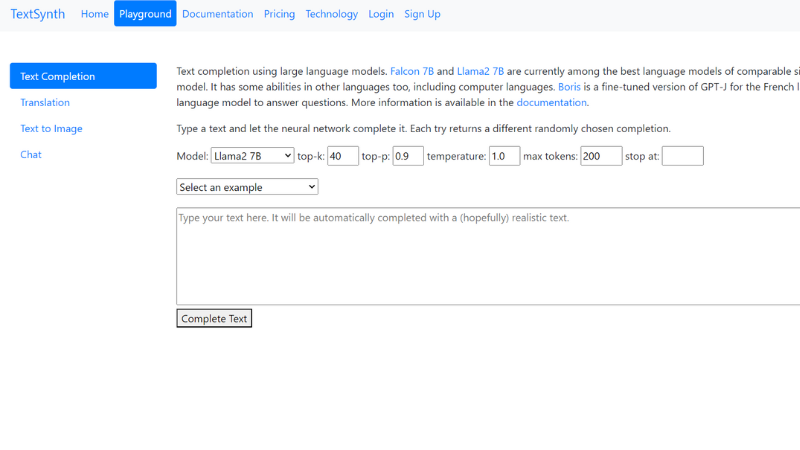Open the Model dropdown showing Llama2 7B
This screenshot has height=450, width=800.
coord(253,156)
